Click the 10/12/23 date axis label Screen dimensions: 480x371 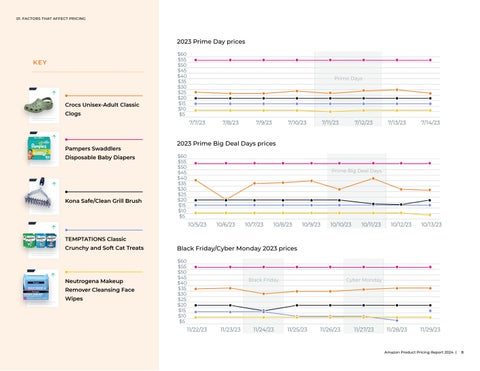click(401, 225)
